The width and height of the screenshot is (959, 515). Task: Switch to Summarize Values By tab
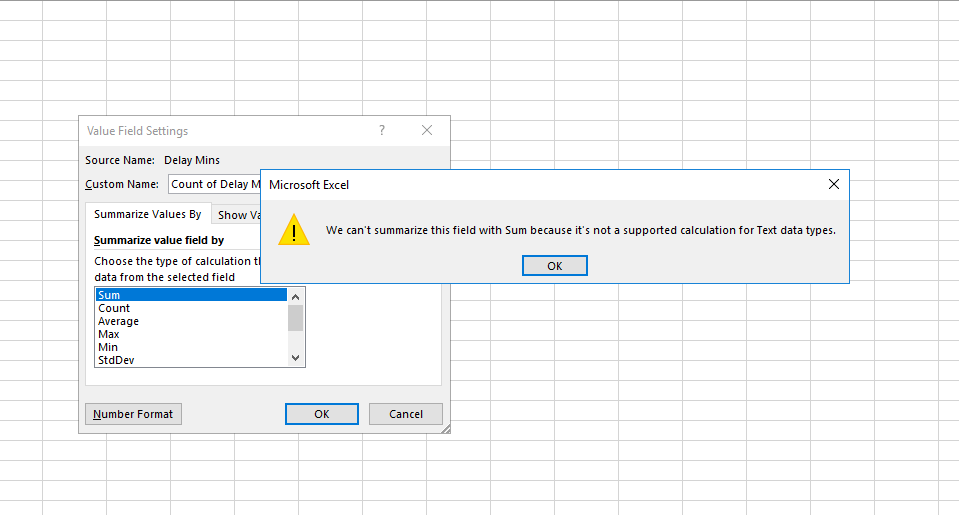click(x=147, y=214)
